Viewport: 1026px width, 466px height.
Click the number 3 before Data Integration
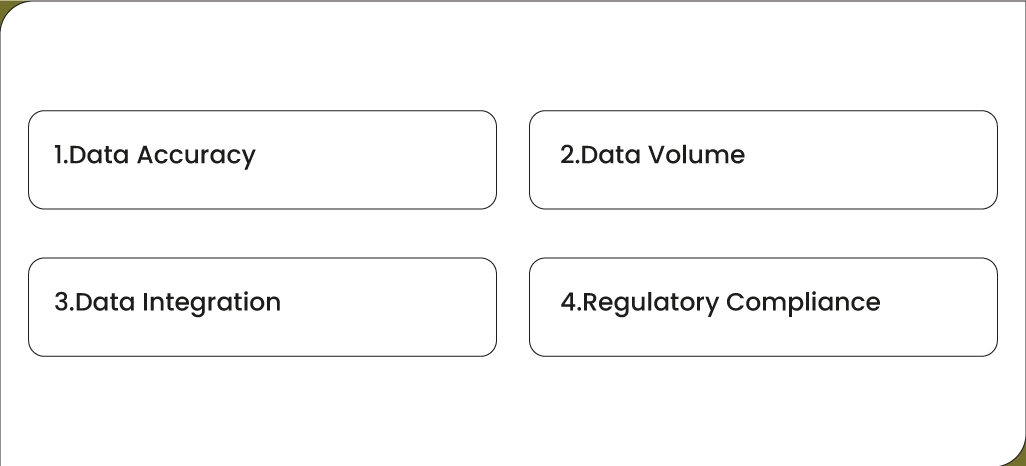pos(60,302)
